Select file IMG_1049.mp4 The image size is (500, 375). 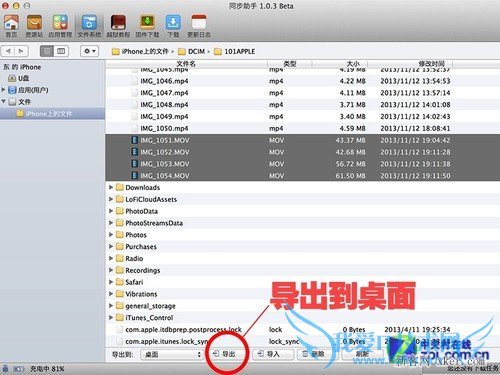(303, 116)
